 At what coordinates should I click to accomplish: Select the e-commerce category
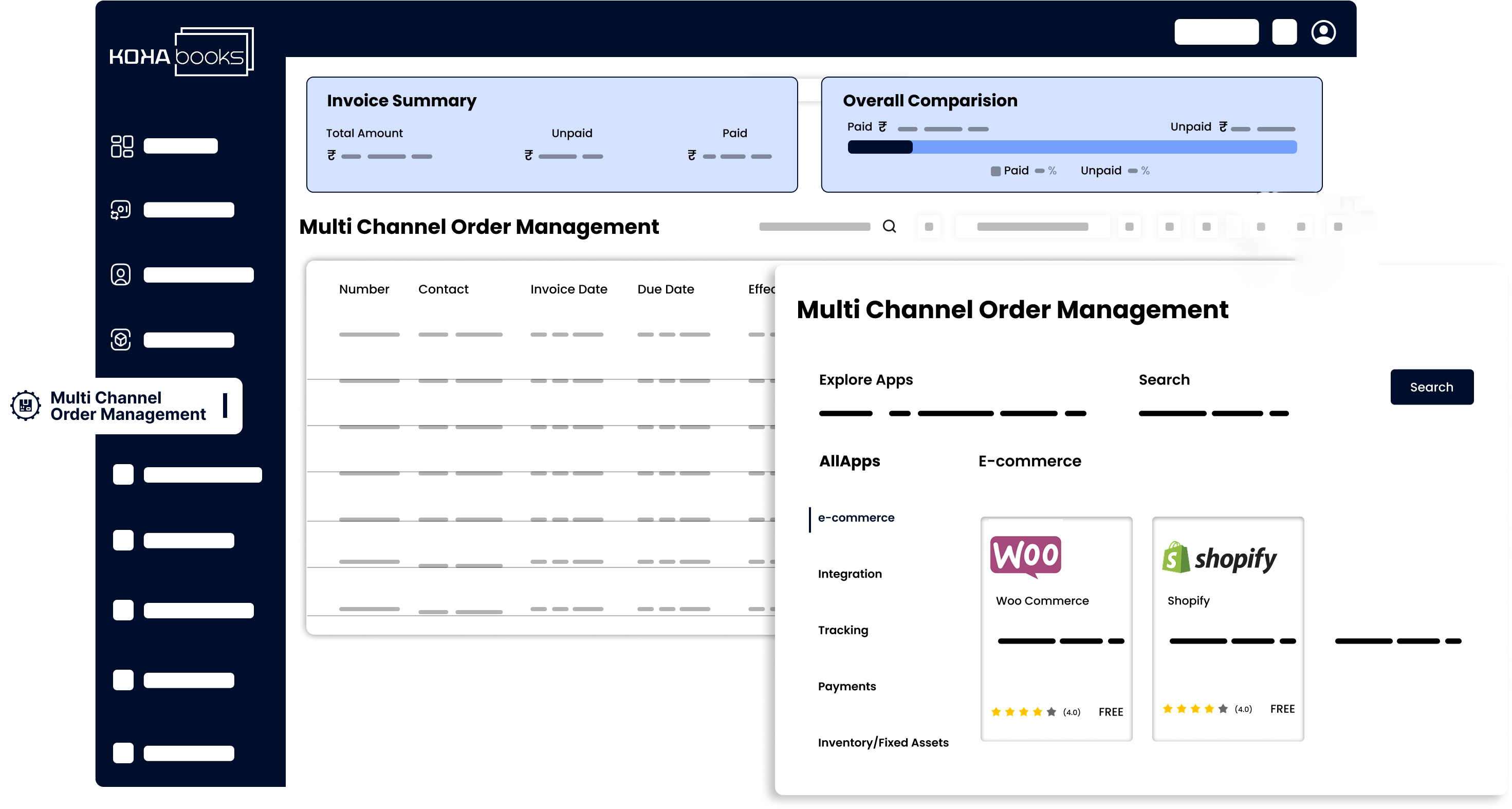pyautogui.click(x=856, y=518)
